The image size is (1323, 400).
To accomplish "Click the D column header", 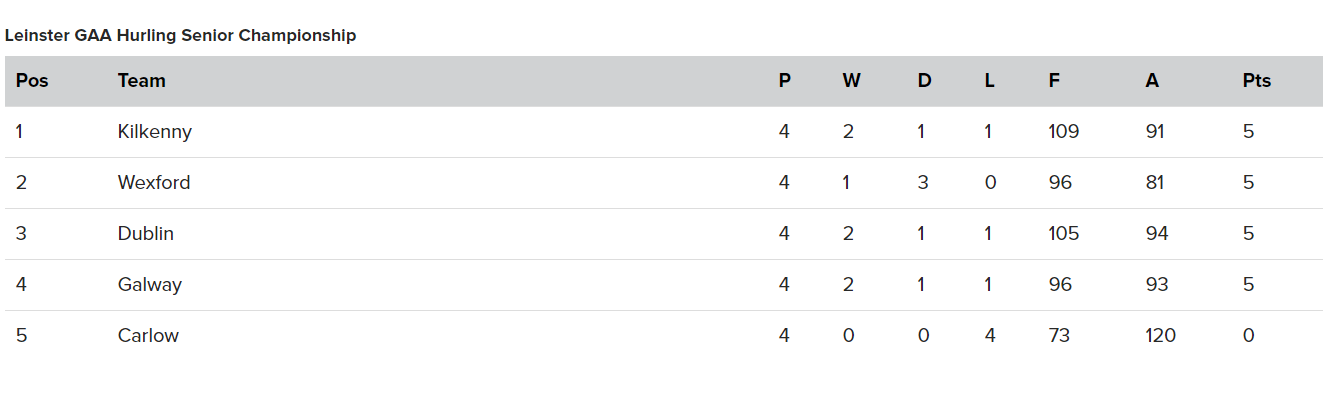I will [924, 81].
